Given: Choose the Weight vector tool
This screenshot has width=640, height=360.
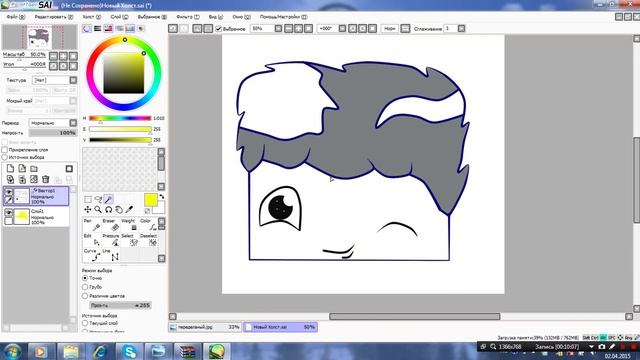Looking at the screenshot, I should coord(129,225).
